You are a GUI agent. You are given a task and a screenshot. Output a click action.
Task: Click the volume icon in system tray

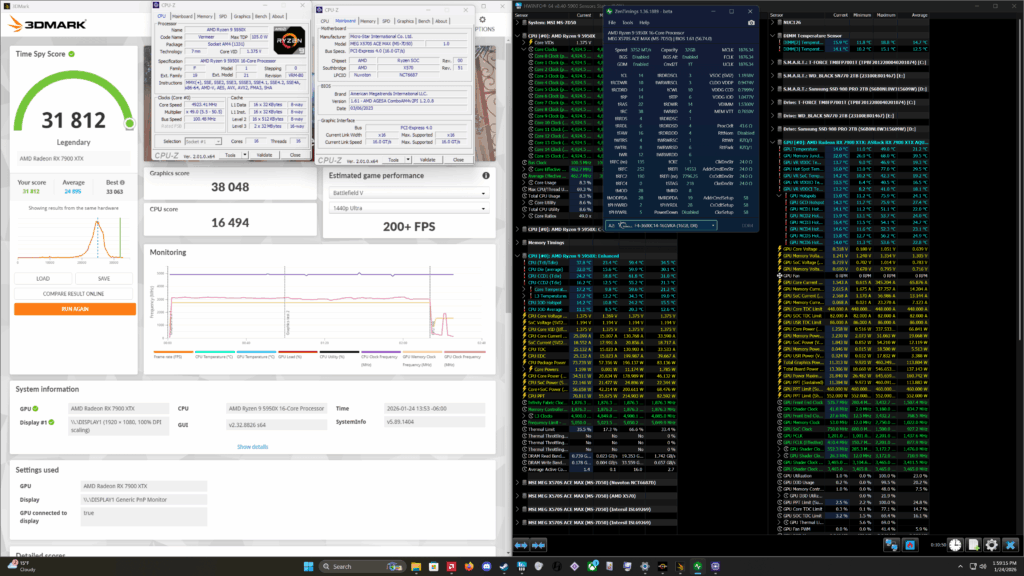tap(983, 566)
